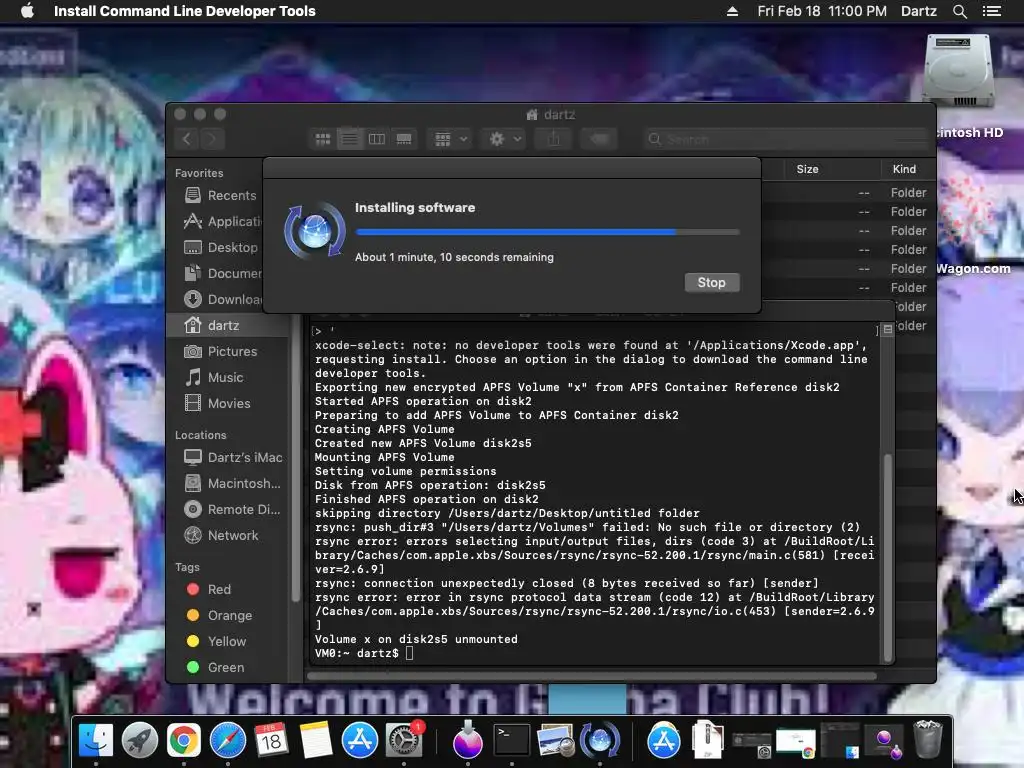1024x768 pixels.
Task: Open Remote Disc under Locations
Action: [x=231, y=509]
